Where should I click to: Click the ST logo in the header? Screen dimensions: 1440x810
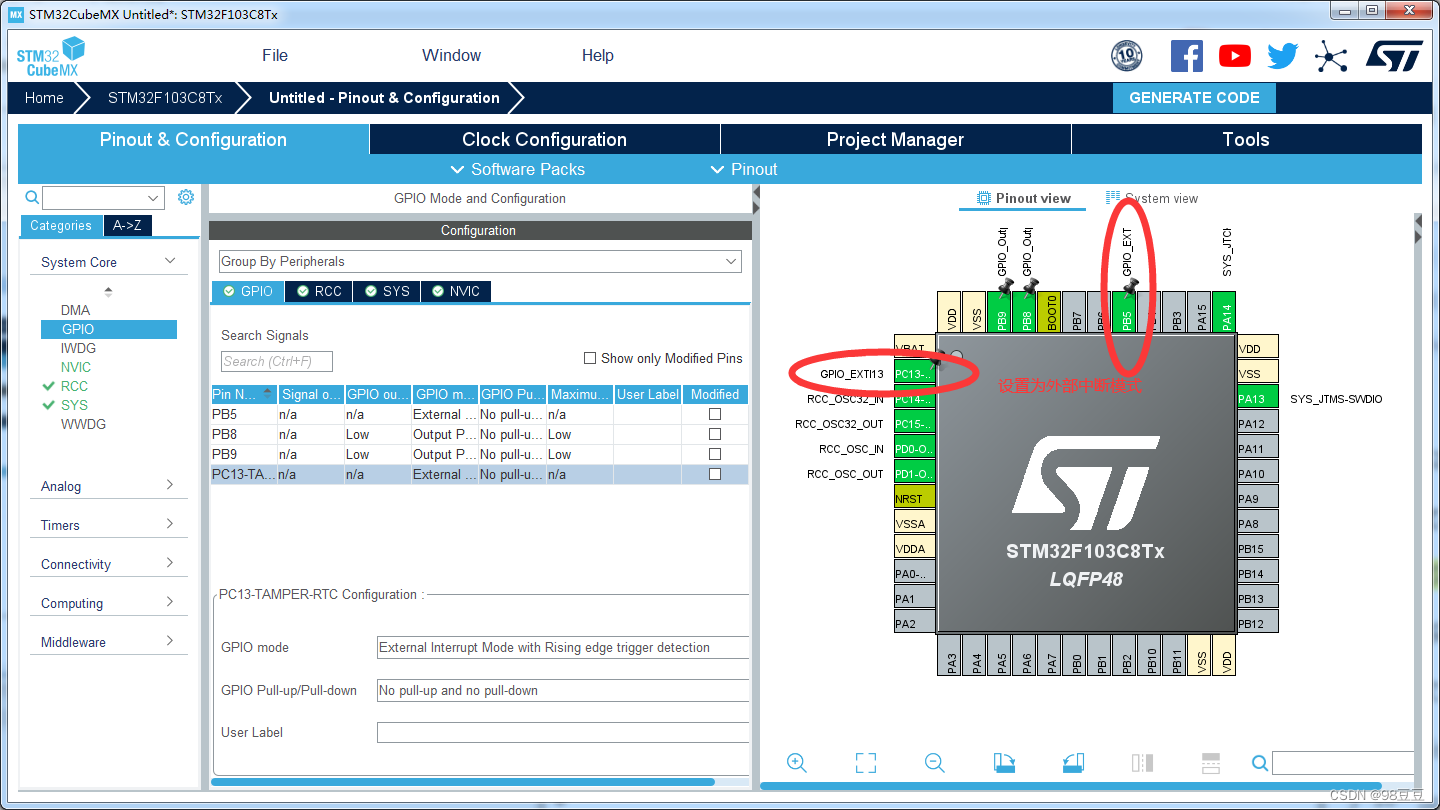pos(1394,56)
